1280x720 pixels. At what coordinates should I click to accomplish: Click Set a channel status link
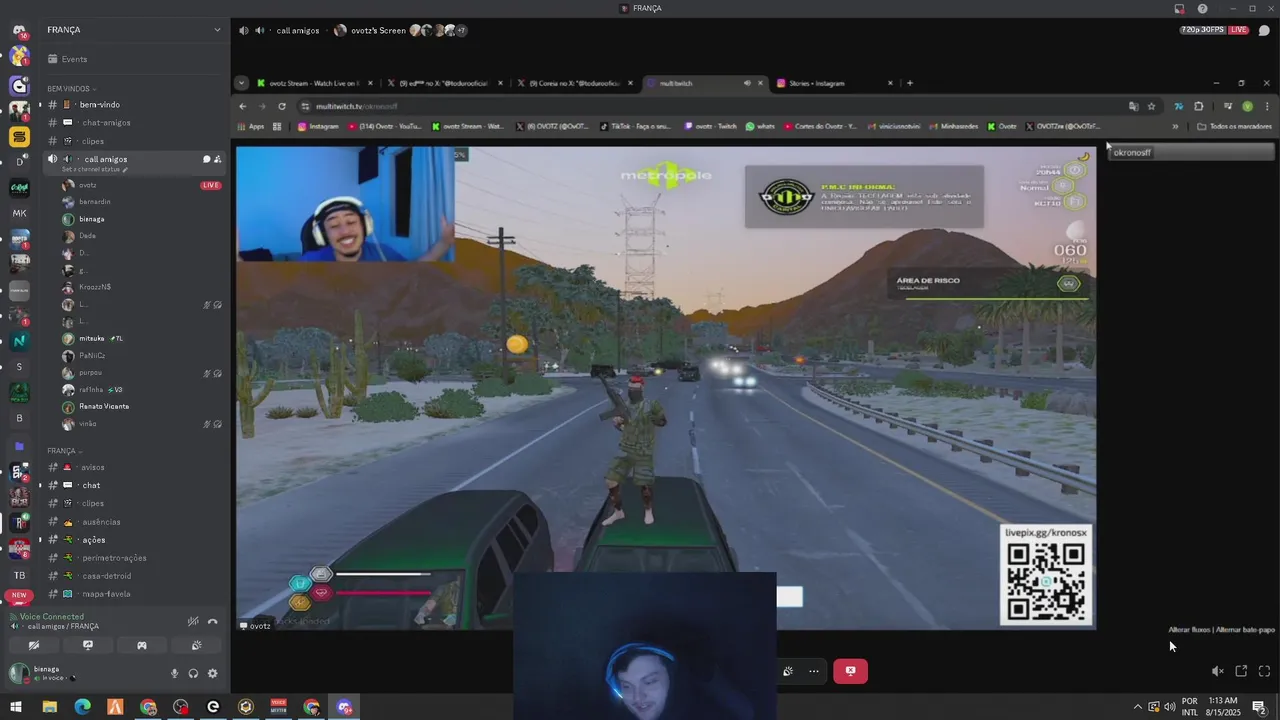93,169
